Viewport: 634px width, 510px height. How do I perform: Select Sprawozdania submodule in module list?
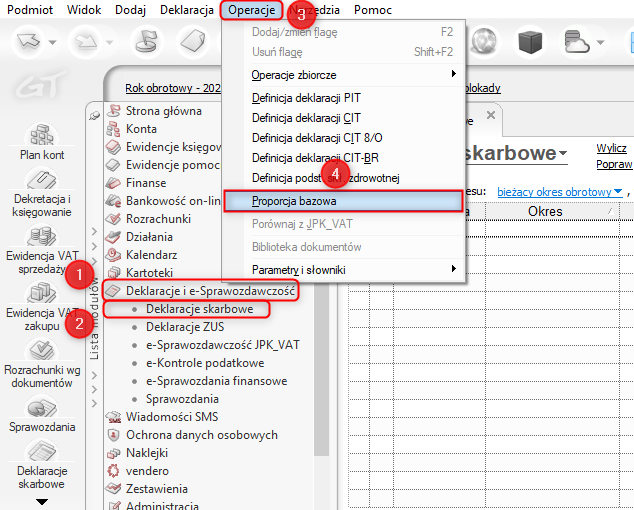[182, 399]
